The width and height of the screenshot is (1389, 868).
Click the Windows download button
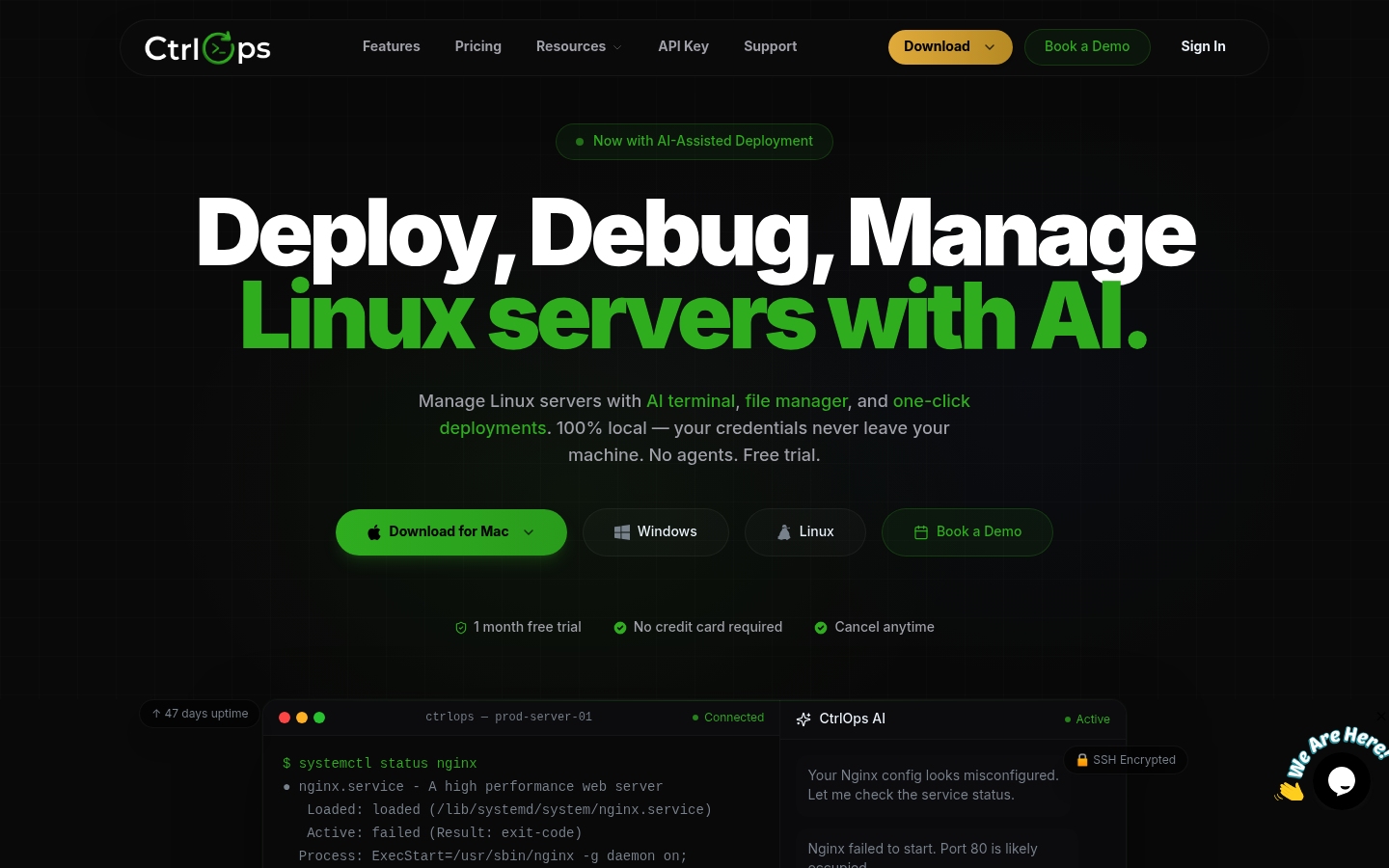tap(656, 532)
